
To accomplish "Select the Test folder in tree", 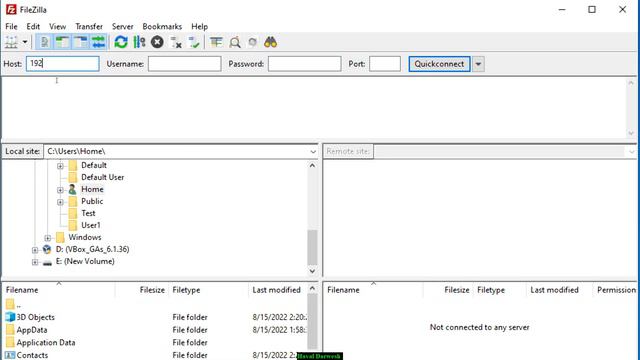I will pos(88,213).
